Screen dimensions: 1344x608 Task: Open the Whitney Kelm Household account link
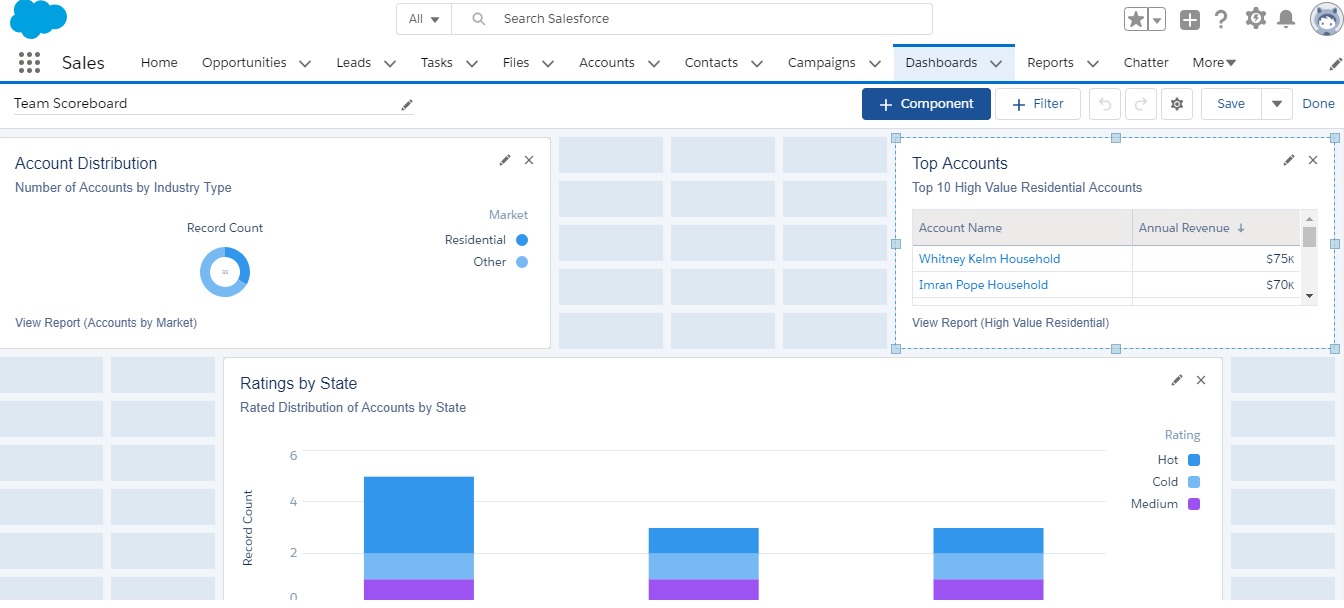(x=989, y=259)
